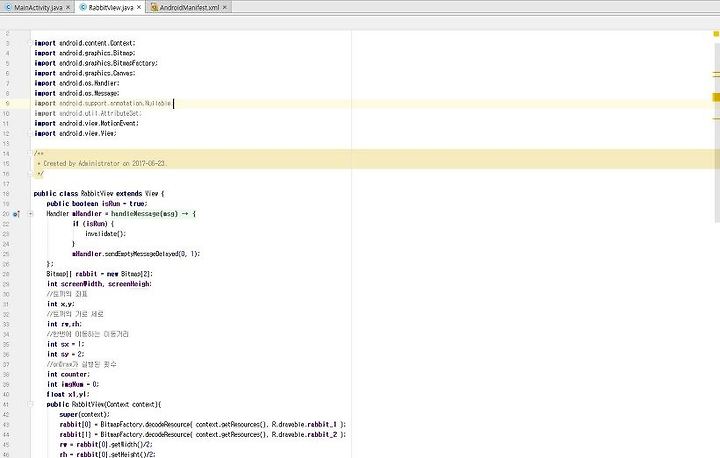The width and height of the screenshot is (720, 458).
Task: Click the 'if (isRun) {' statement
Action: click(x=93, y=224)
